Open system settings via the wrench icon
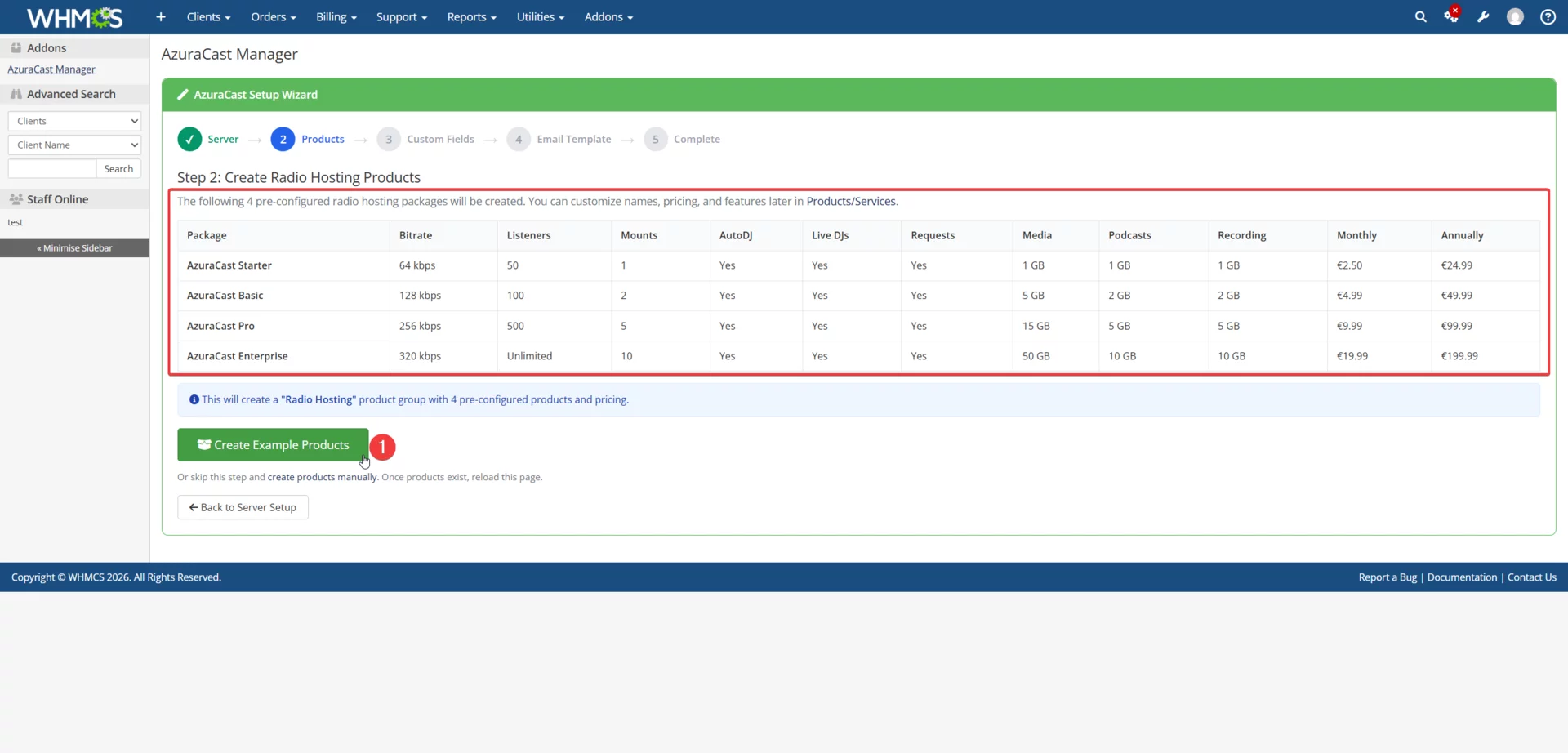1568x753 pixels. (1484, 16)
